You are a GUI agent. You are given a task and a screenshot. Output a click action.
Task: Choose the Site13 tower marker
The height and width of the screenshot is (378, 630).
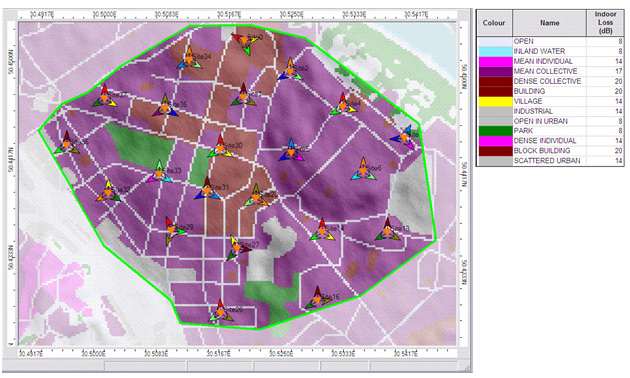387,231
